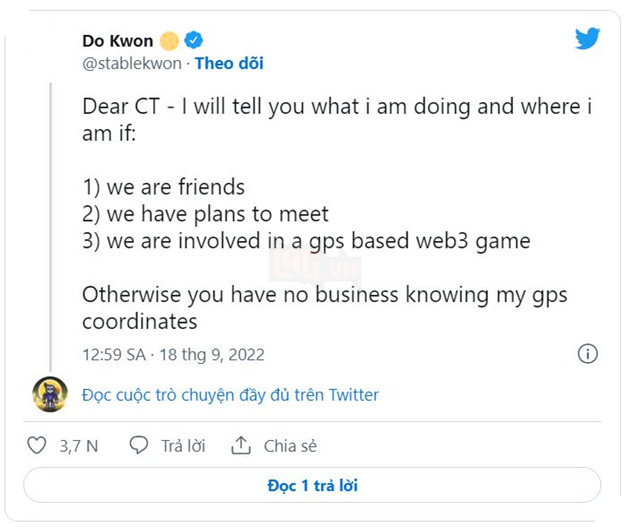
Task: Click the yellow moon emoji beside Do Kwon
Action: tap(169, 40)
